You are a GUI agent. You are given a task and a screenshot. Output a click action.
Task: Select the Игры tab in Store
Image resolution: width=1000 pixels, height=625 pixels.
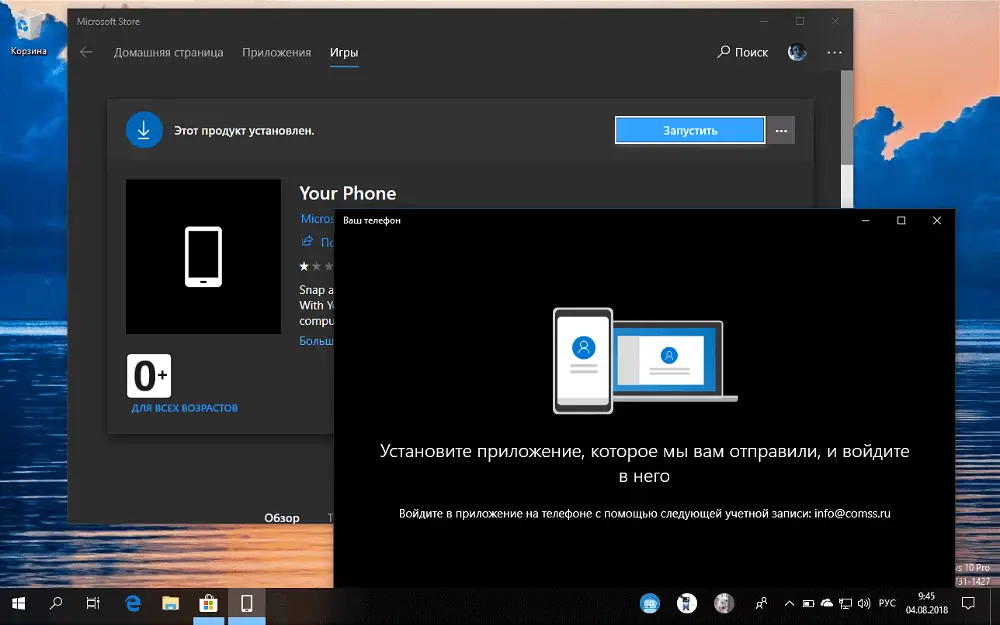pos(344,53)
